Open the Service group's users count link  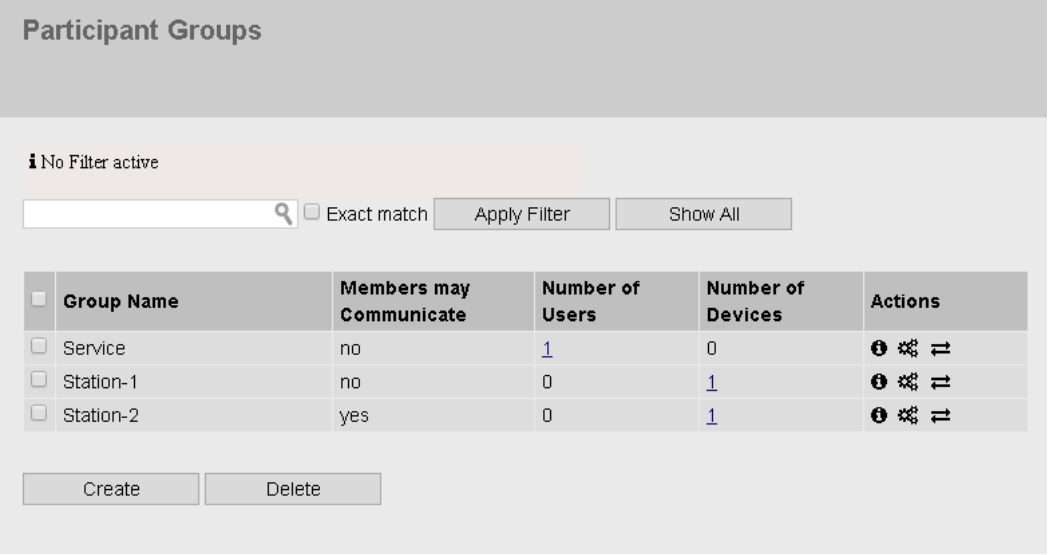pos(547,348)
